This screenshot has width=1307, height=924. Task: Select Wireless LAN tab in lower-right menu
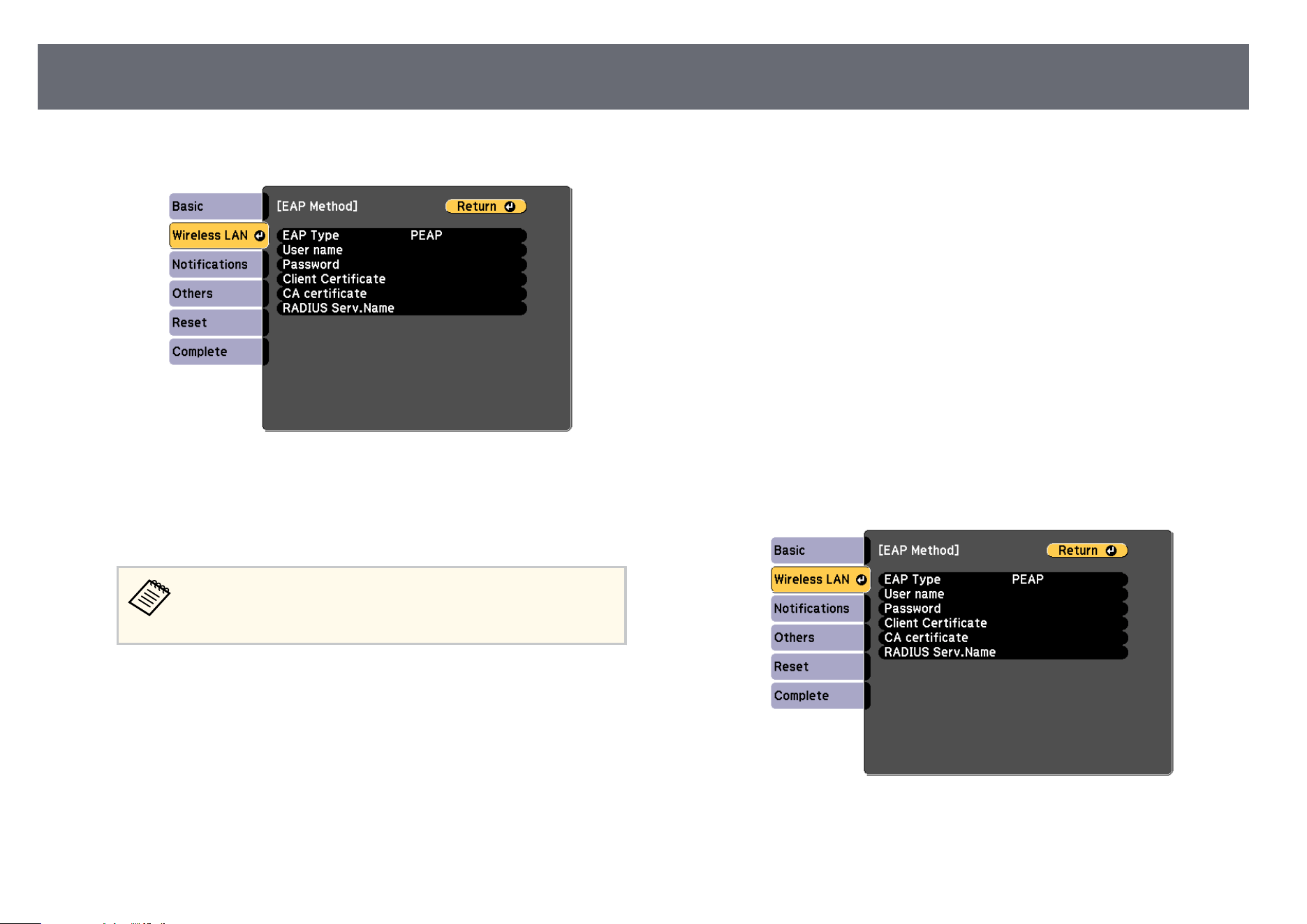pos(820,580)
